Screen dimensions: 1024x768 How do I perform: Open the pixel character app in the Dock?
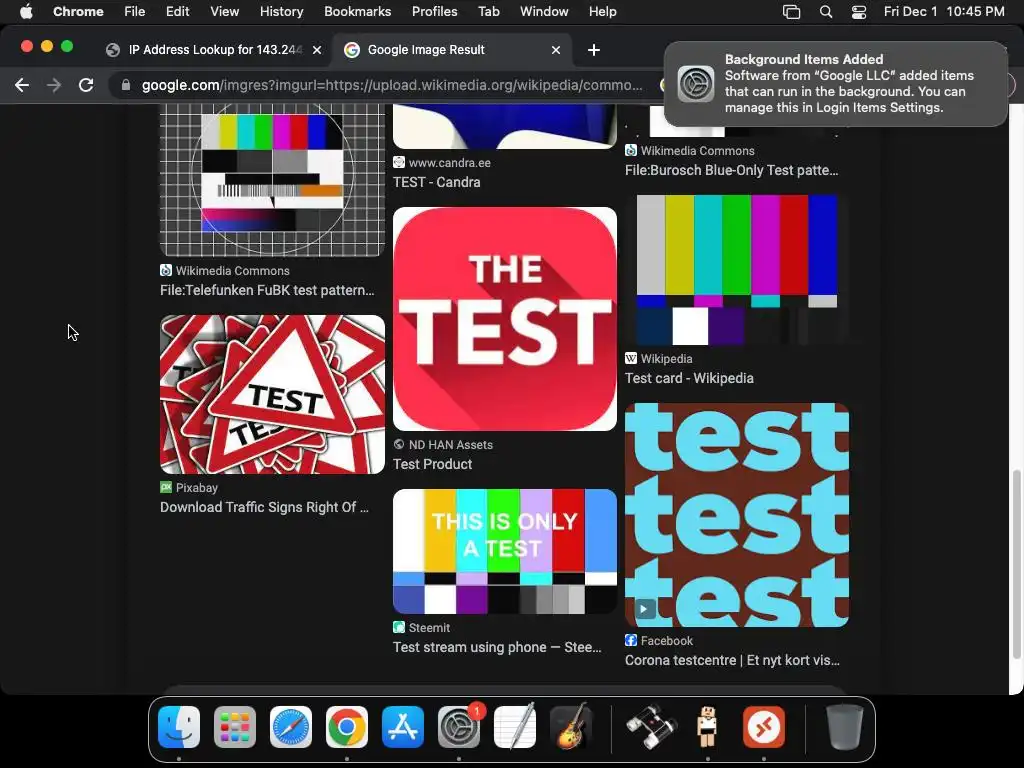click(x=707, y=727)
